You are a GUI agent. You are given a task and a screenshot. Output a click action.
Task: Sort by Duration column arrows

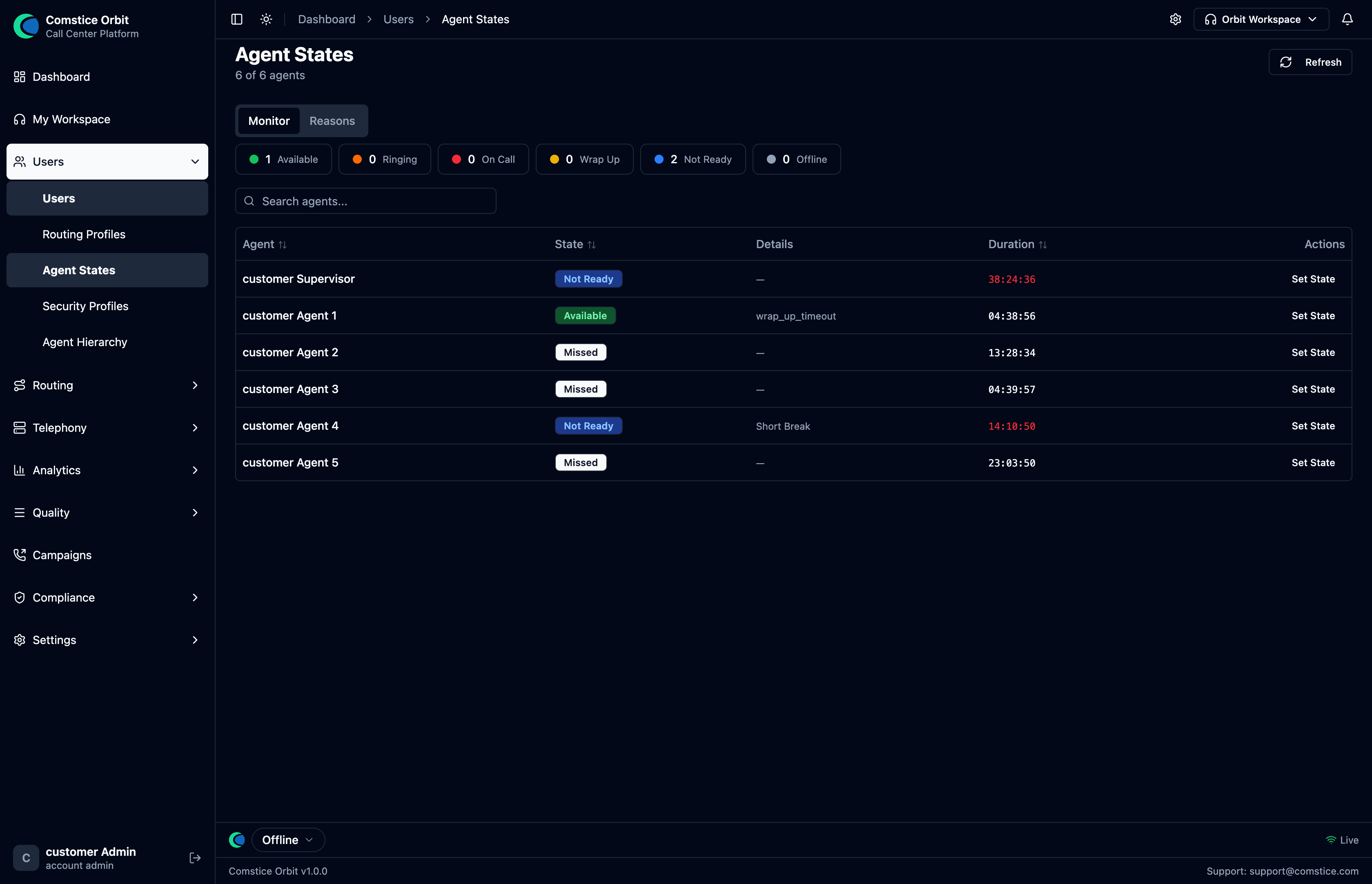[1042, 244]
